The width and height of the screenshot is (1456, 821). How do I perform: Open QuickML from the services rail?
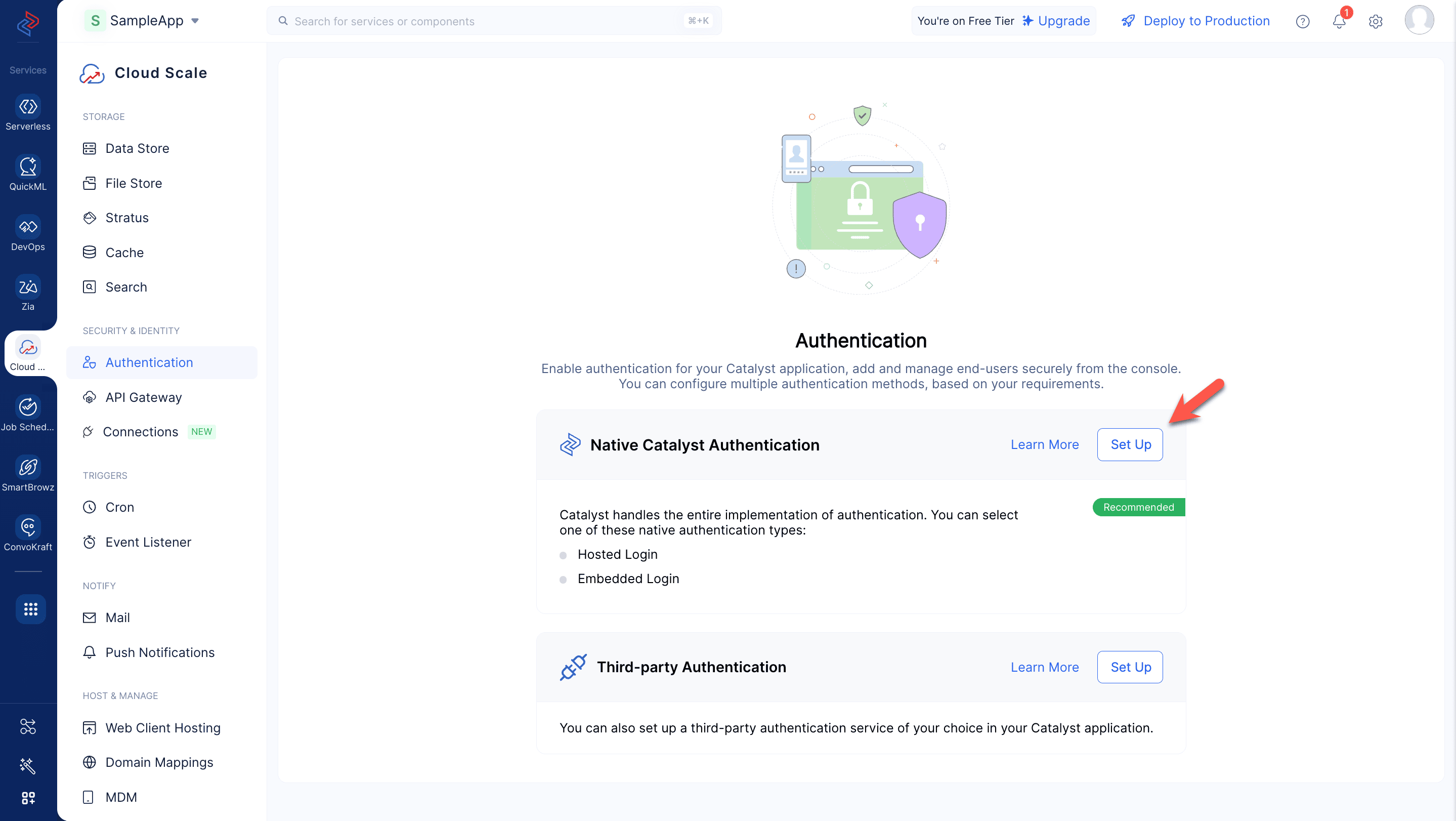[x=28, y=173]
